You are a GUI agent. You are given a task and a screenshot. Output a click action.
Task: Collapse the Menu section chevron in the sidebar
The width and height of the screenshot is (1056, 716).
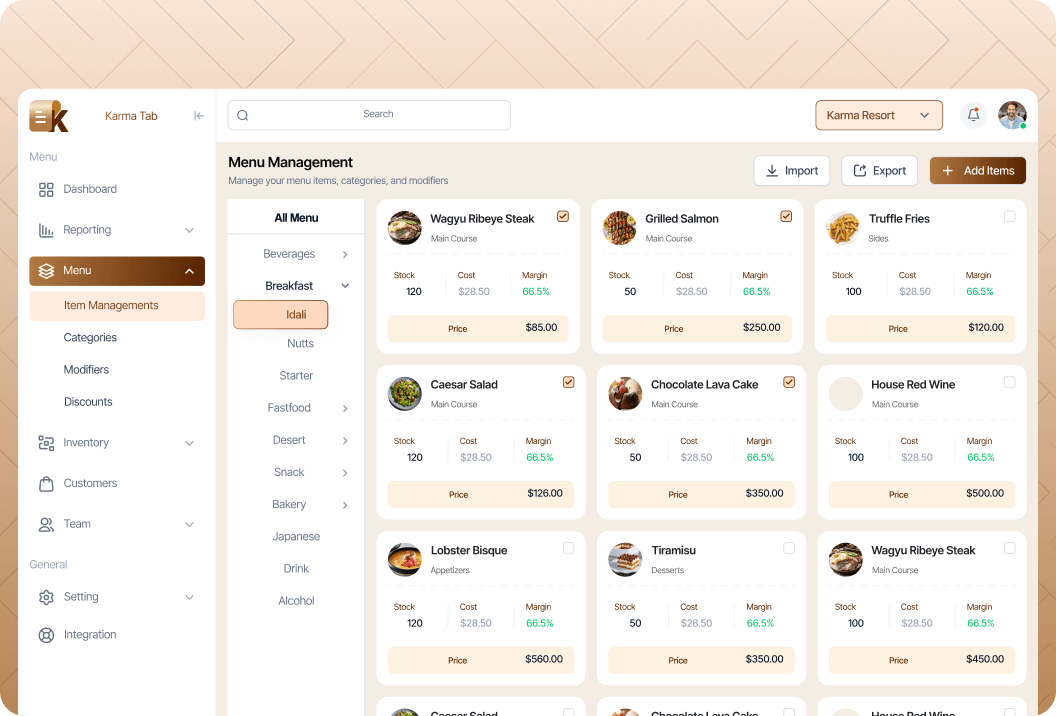click(x=189, y=271)
